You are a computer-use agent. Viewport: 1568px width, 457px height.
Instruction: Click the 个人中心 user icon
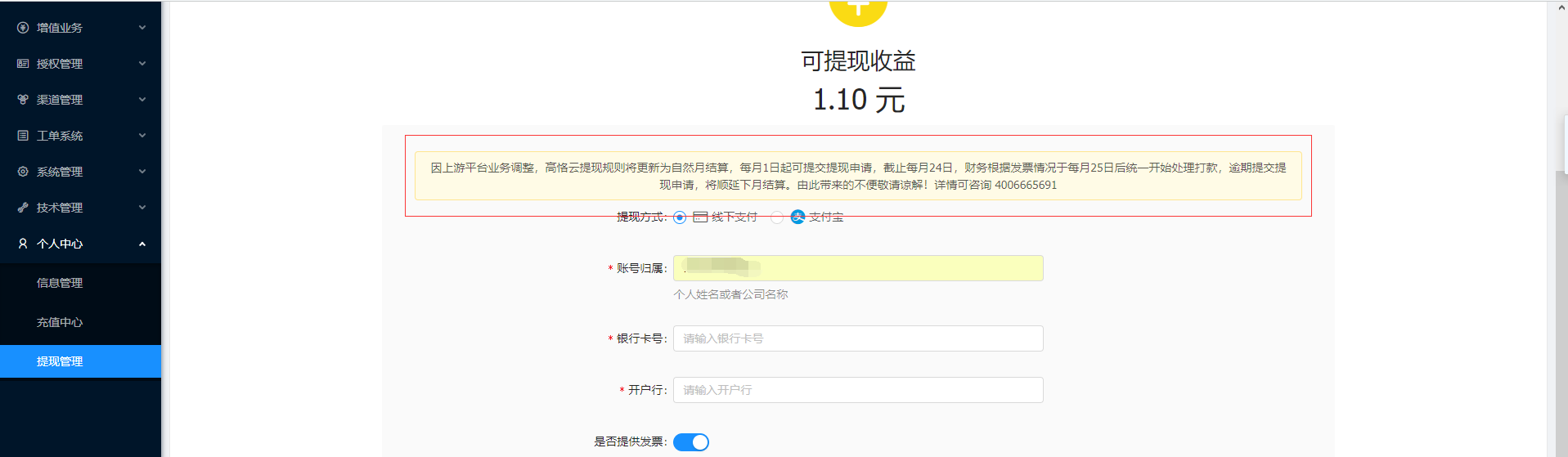click(x=23, y=244)
